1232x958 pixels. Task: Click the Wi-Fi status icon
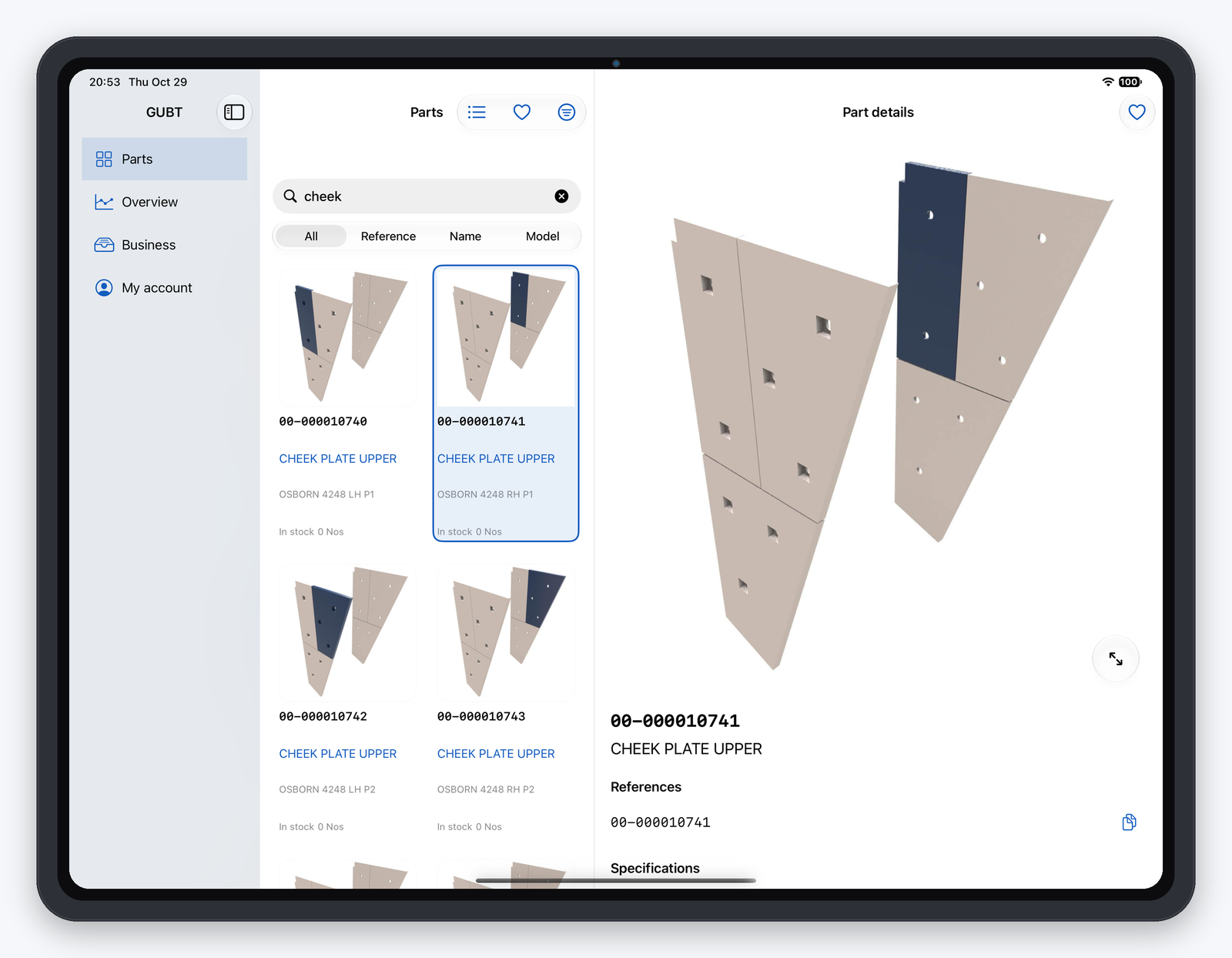coord(1108,82)
